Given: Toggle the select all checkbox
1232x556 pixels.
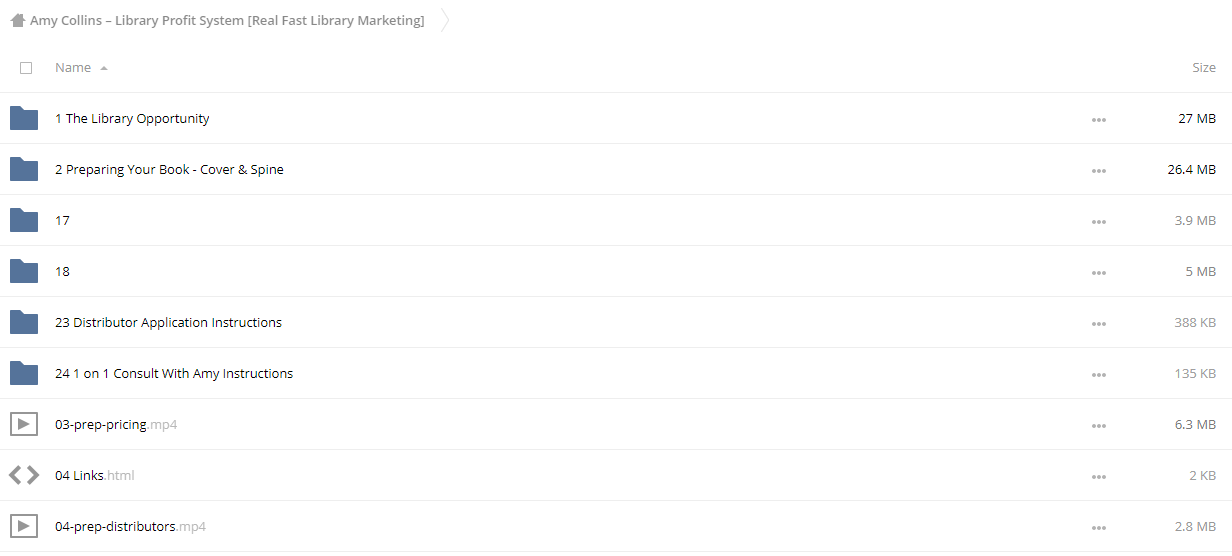Looking at the screenshot, I should click(x=26, y=68).
